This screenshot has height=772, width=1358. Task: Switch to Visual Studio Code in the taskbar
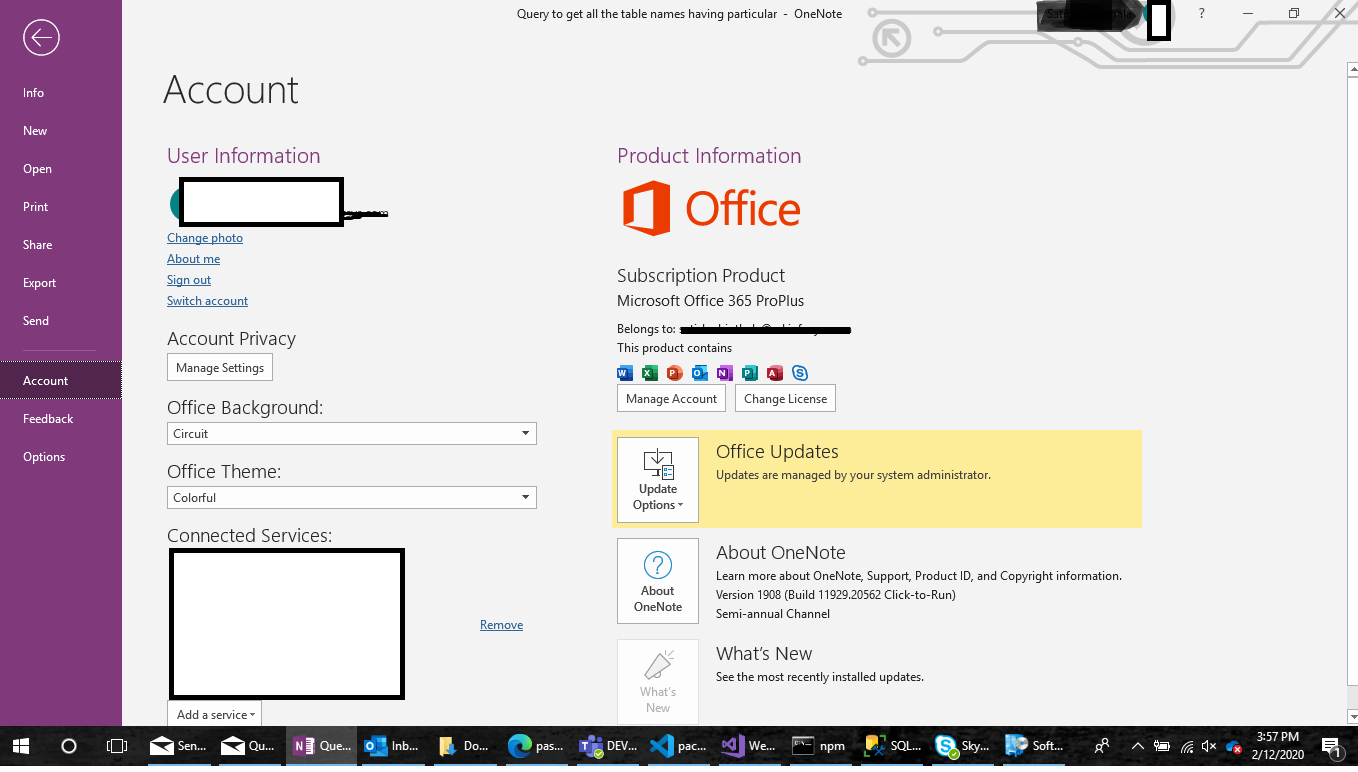click(678, 746)
